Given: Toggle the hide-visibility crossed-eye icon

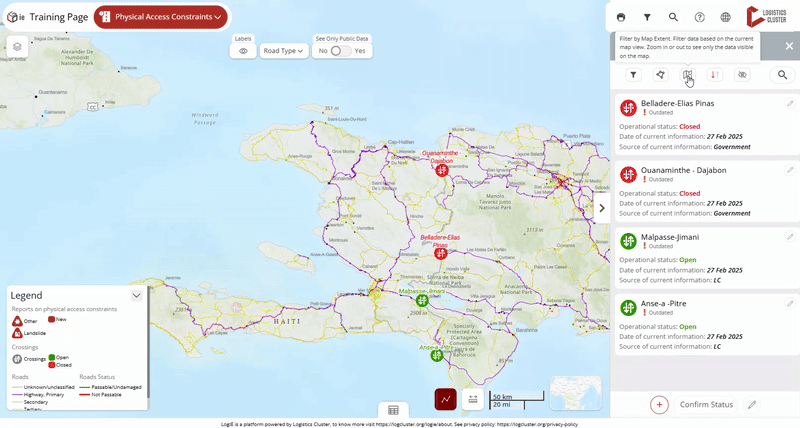Looking at the screenshot, I should coord(742,75).
